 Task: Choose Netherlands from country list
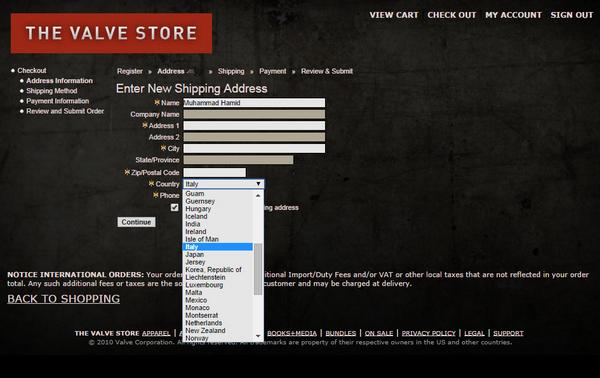(x=218, y=323)
